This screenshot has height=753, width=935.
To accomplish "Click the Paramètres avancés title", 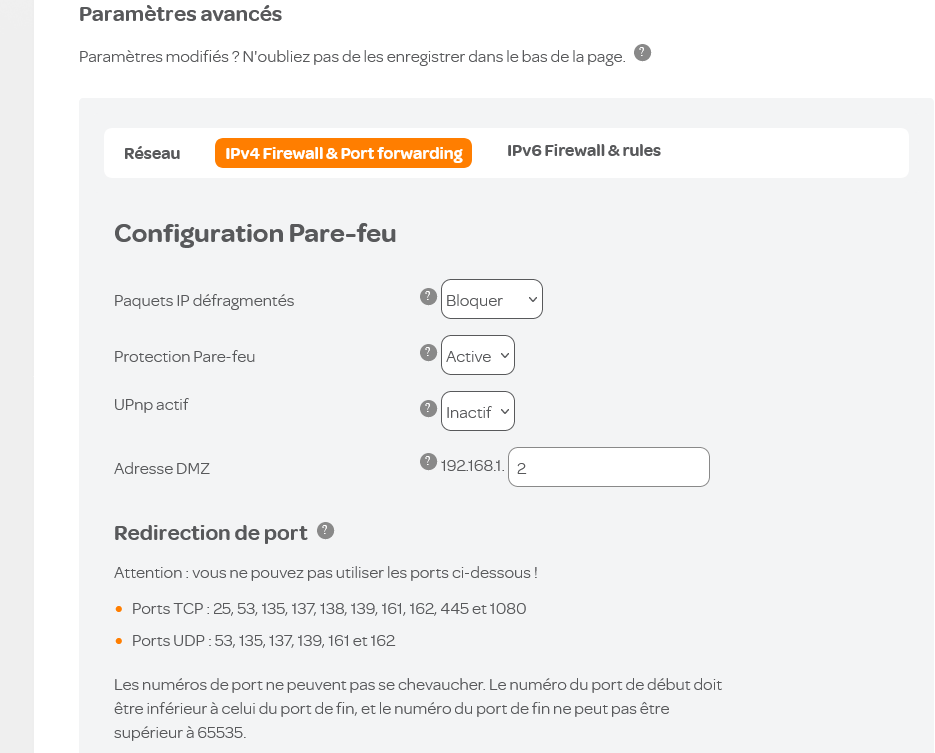I will tap(180, 14).
